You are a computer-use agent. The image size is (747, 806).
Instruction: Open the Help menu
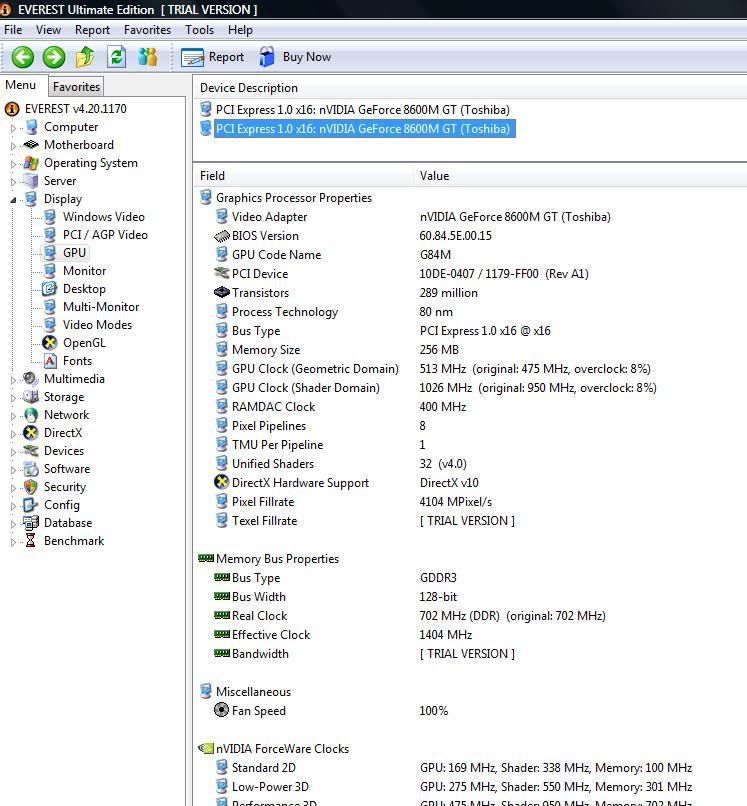click(240, 30)
